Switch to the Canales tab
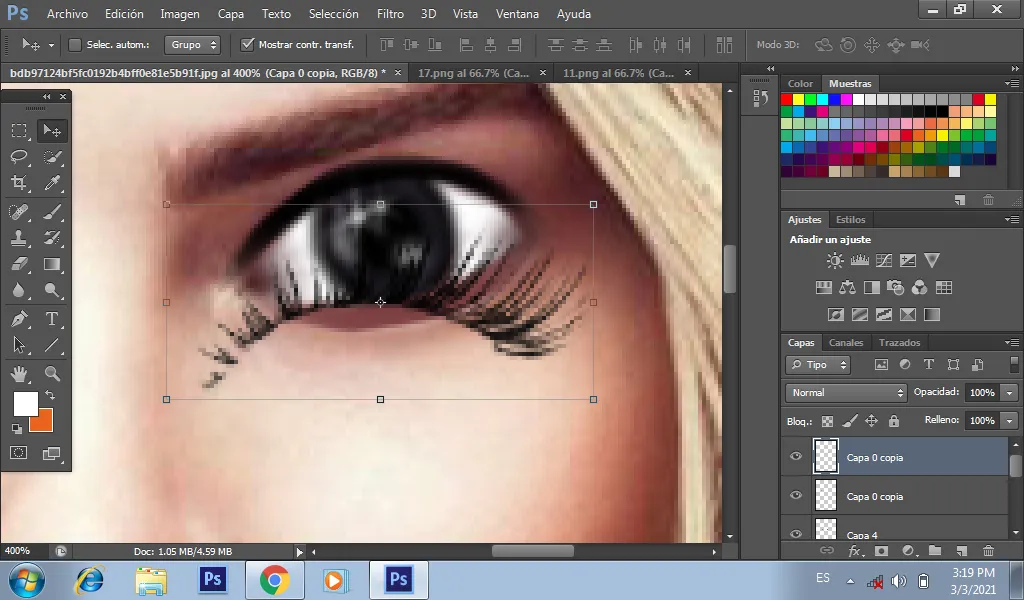 tap(846, 342)
